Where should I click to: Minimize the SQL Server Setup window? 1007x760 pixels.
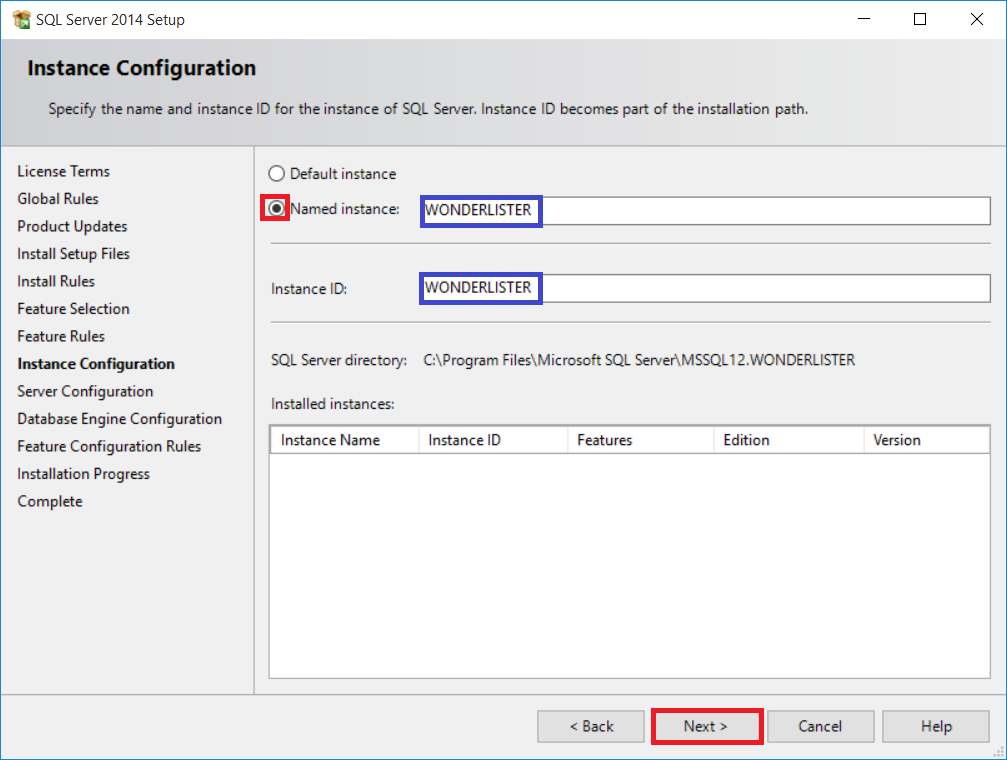(864, 19)
